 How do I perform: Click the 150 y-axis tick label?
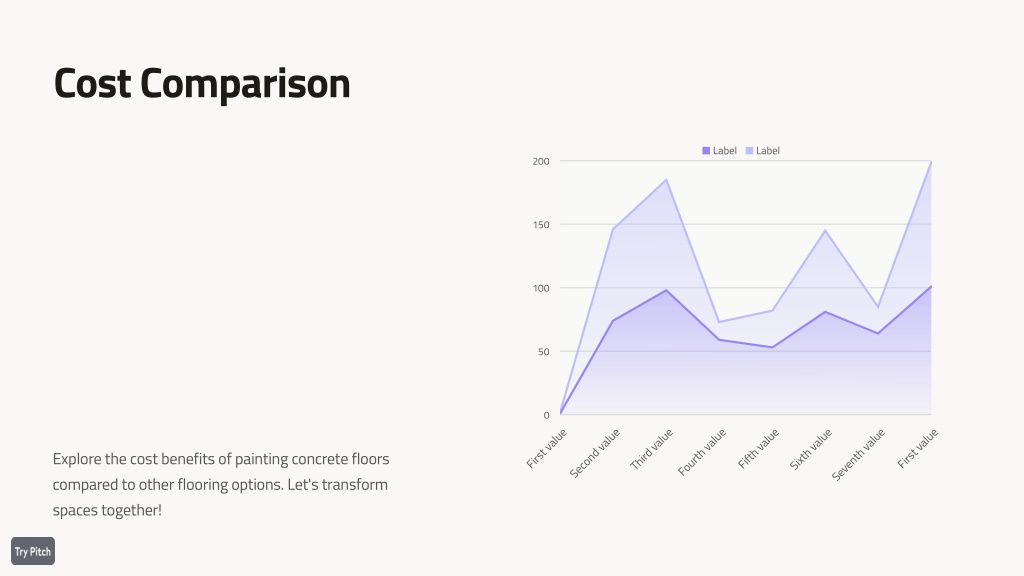coord(541,225)
